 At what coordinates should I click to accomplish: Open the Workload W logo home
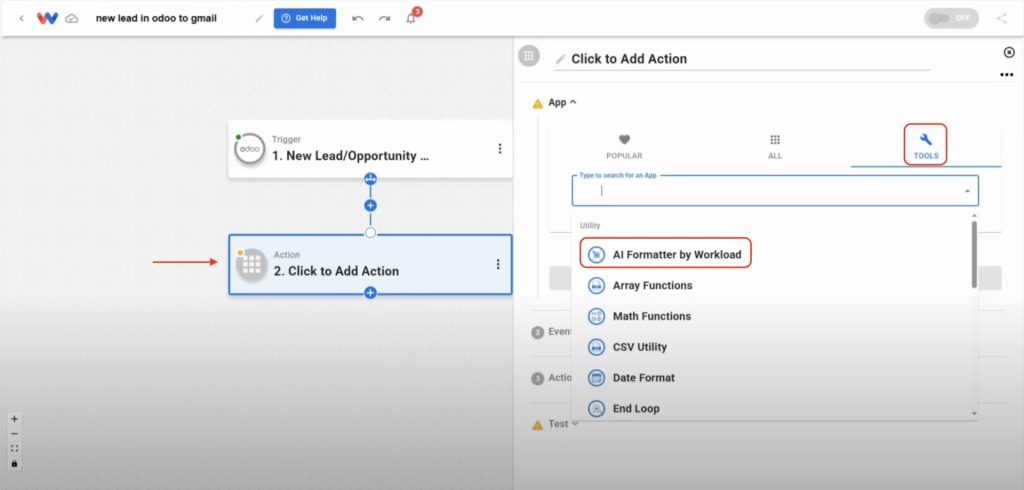click(x=47, y=18)
